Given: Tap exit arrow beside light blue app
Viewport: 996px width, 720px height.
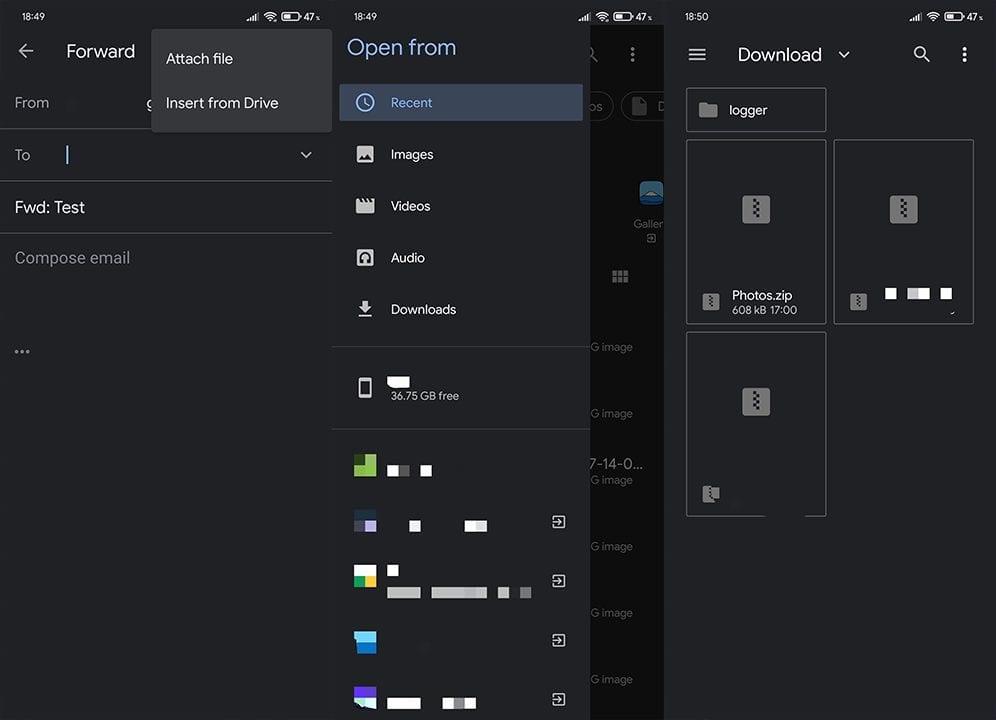Looking at the screenshot, I should point(558,641).
